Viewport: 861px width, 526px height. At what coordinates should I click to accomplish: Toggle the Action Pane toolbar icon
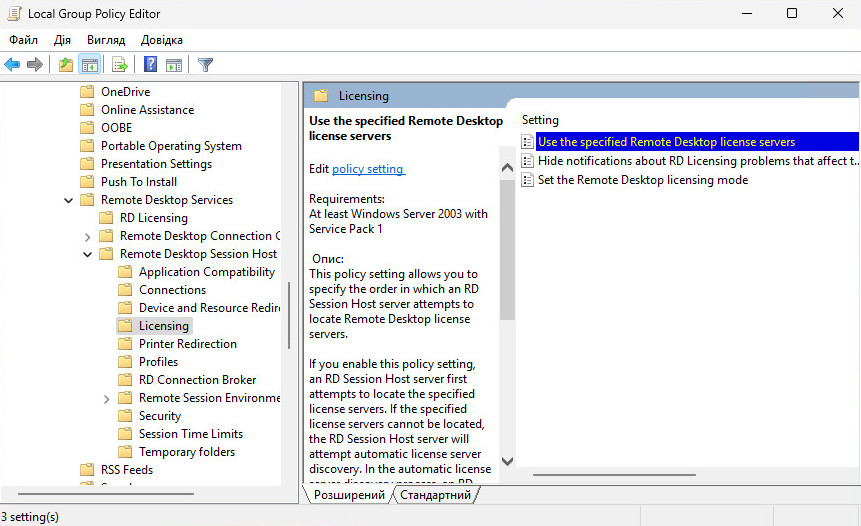click(x=174, y=65)
